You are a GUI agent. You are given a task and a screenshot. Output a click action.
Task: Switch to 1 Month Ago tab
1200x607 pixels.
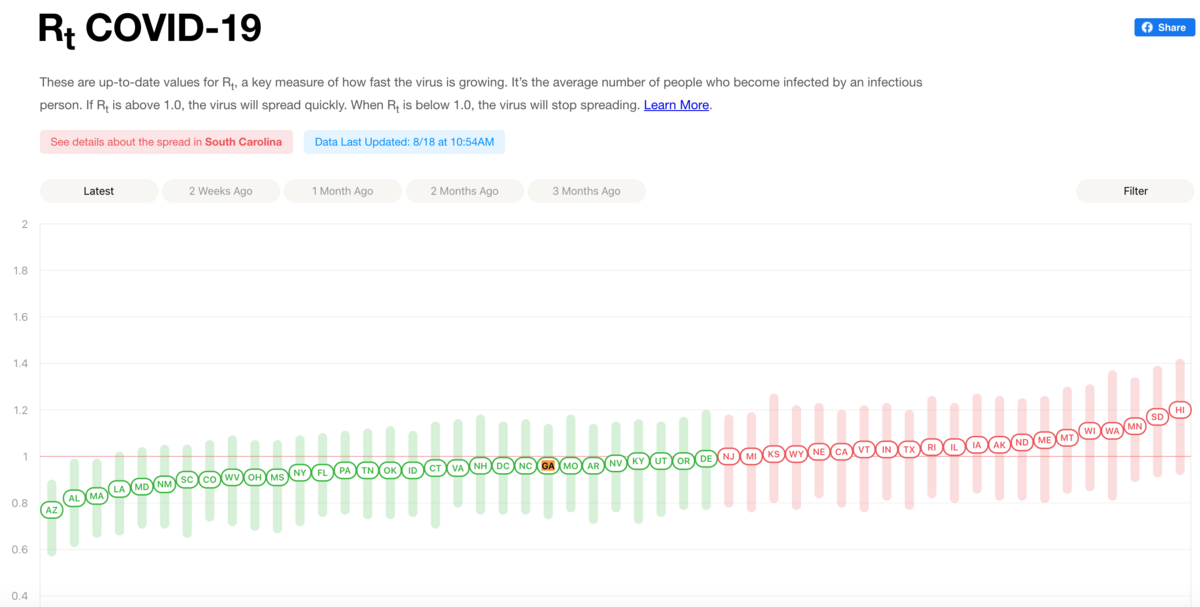click(x=343, y=191)
